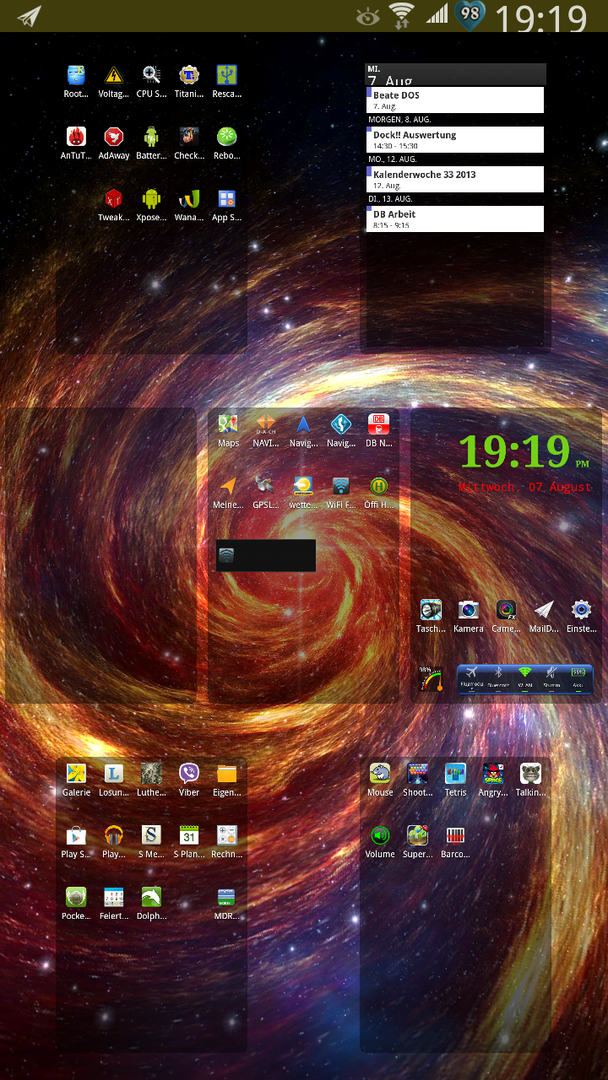Launch Camera FX app
The width and height of the screenshot is (608, 1080).
point(506,610)
